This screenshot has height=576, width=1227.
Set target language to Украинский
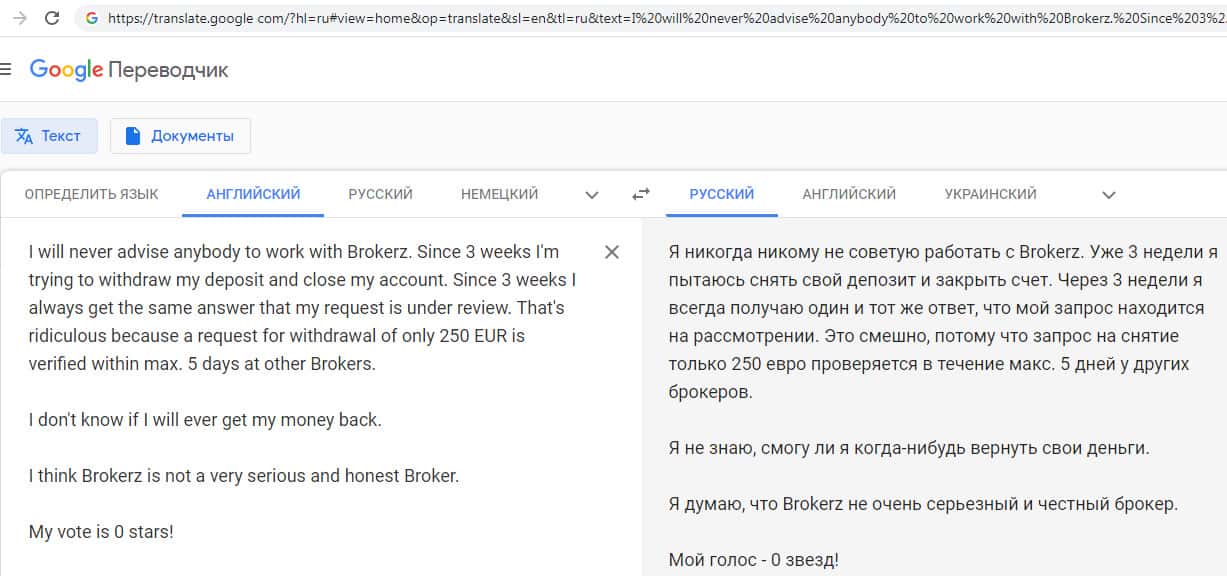click(x=990, y=194)
